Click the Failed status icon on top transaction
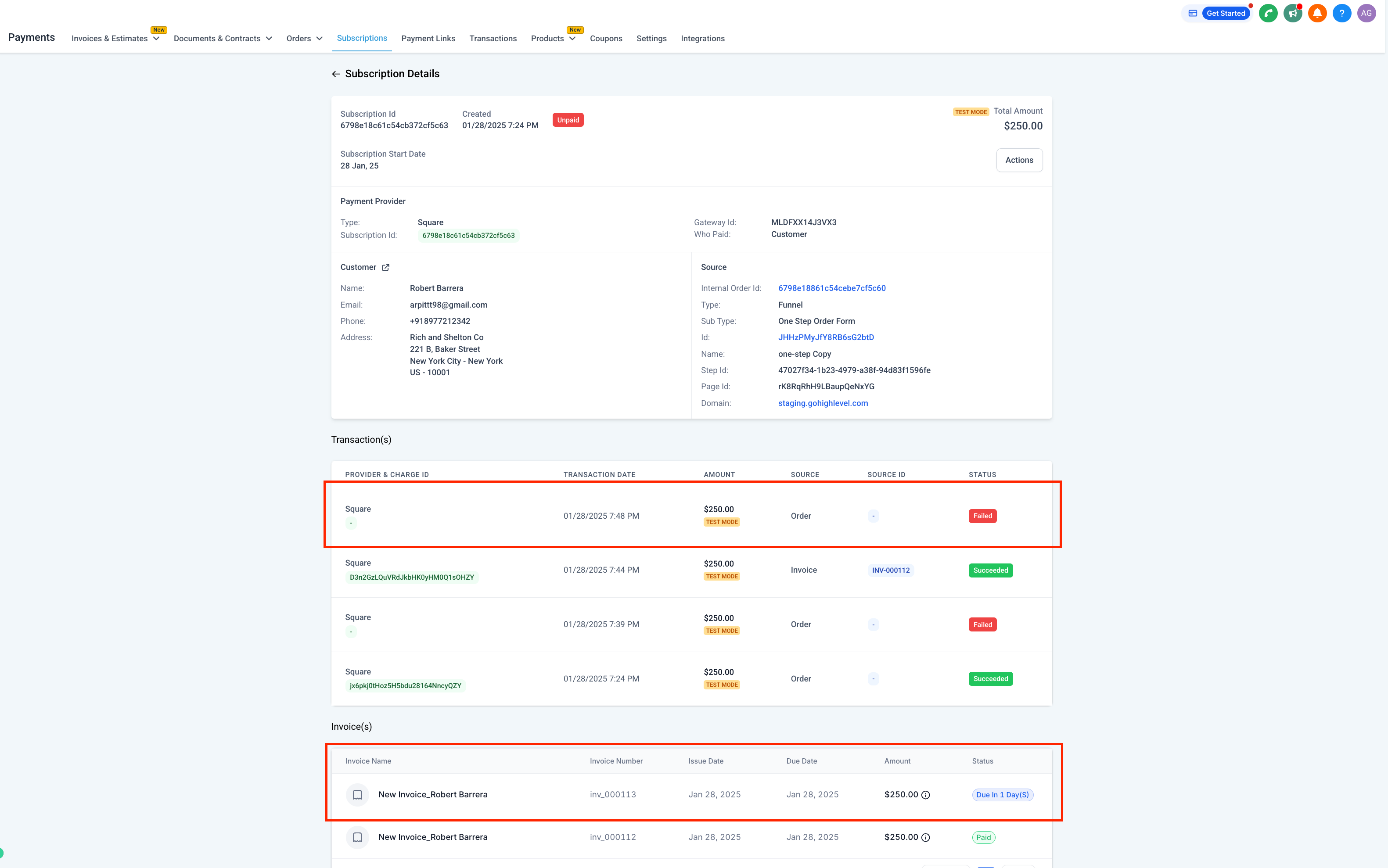 [982, 516]
